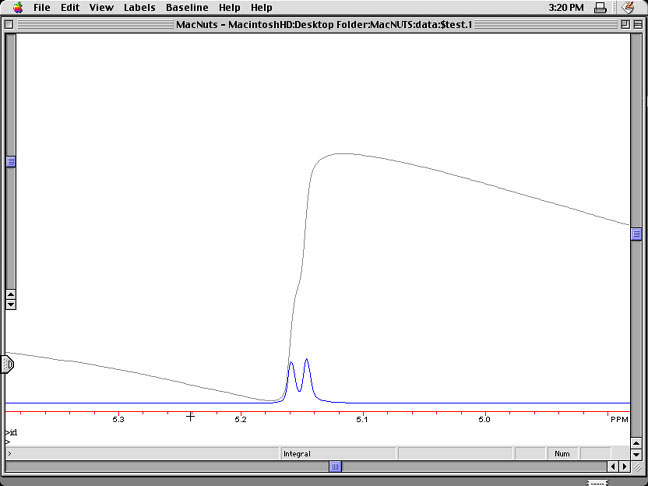This screenshot has height=486, width=648.
Task: Click the bottom scrollbar right arrow
Action: [x=625, y=466]
